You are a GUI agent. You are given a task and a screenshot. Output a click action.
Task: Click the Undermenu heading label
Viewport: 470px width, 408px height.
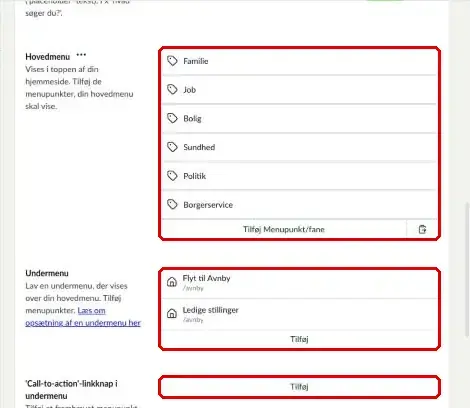pyautogui.click(x=47, y=273)
